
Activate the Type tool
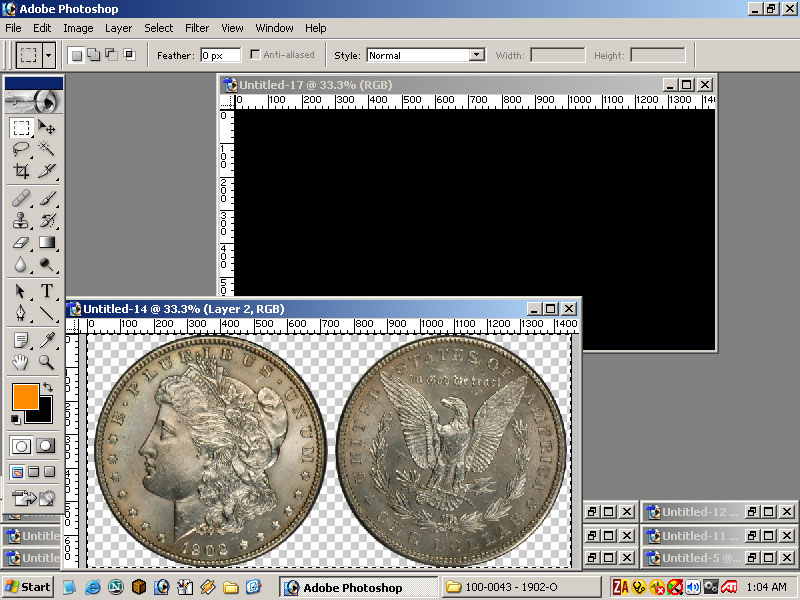point(47,291)
